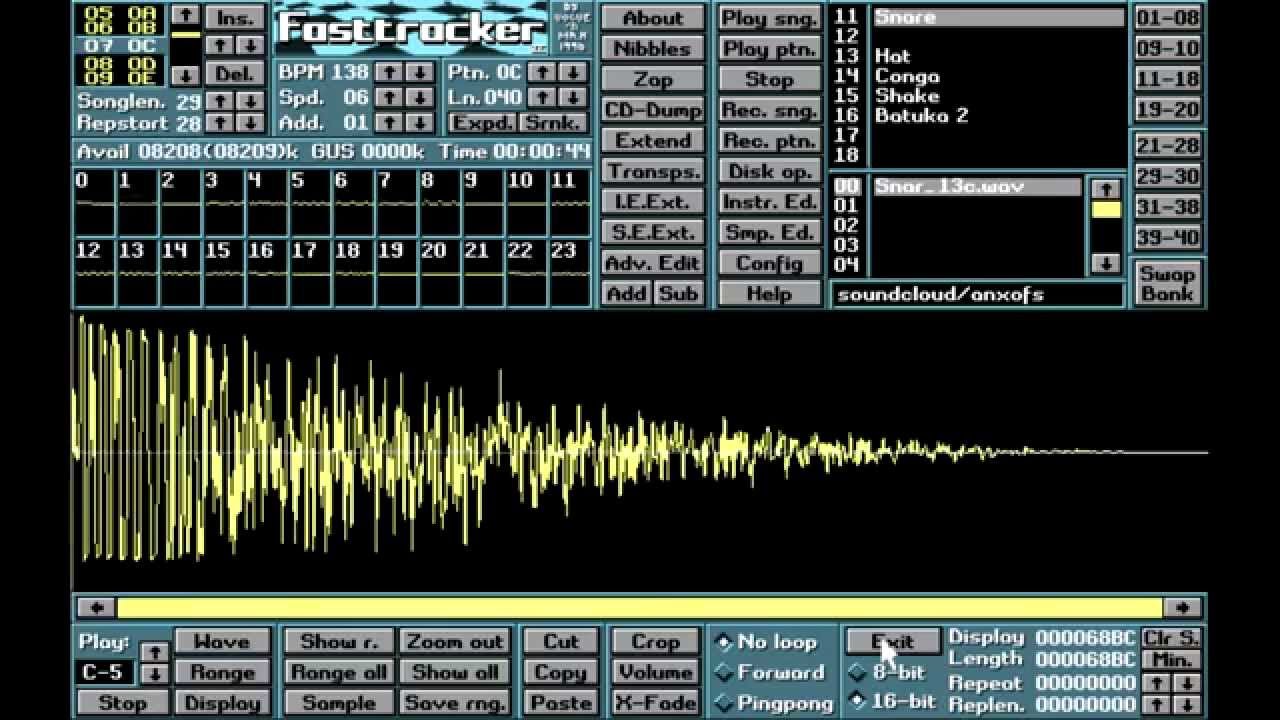
Task: Open instrument bank 21-28
Action: pyautogui.click(x=1167, y=146)
